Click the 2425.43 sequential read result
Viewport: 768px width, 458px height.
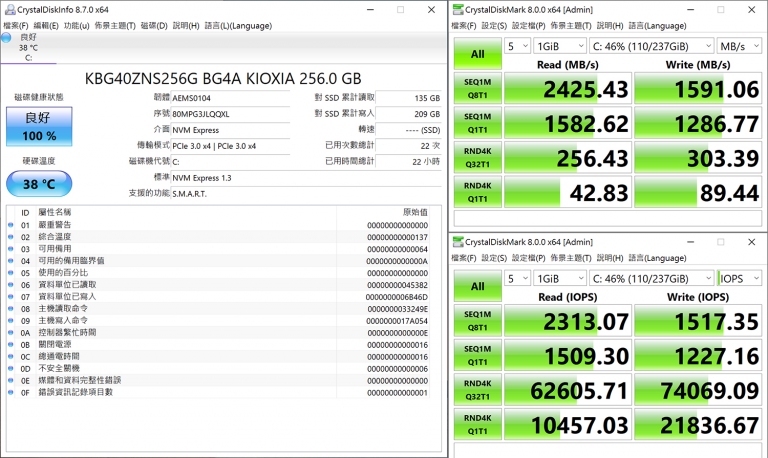click(567, 89)
